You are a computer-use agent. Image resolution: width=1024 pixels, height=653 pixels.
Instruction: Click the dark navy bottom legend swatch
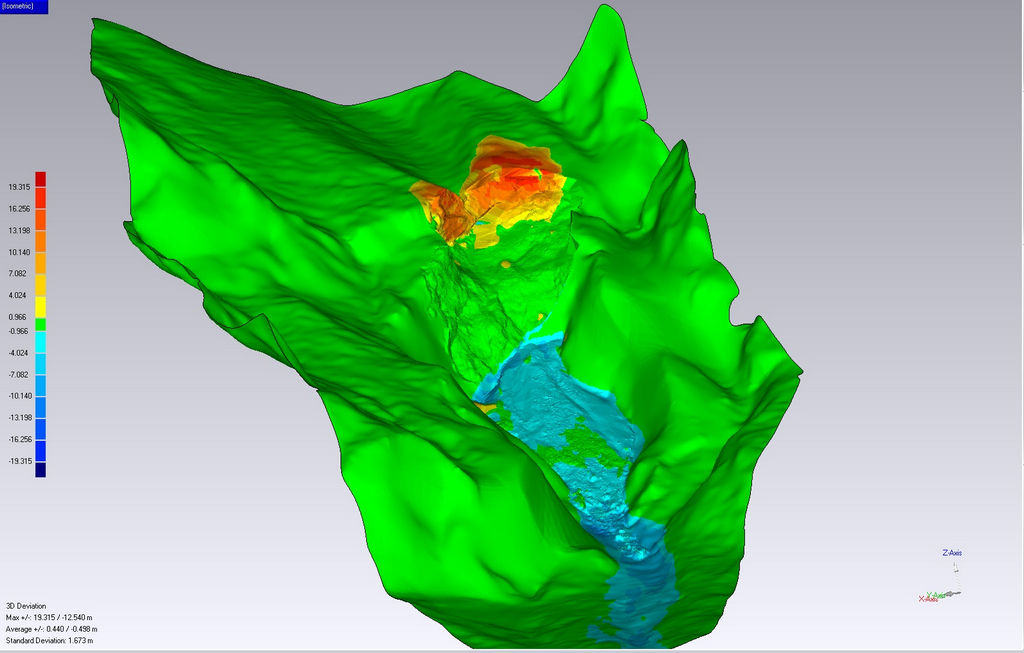41,470
